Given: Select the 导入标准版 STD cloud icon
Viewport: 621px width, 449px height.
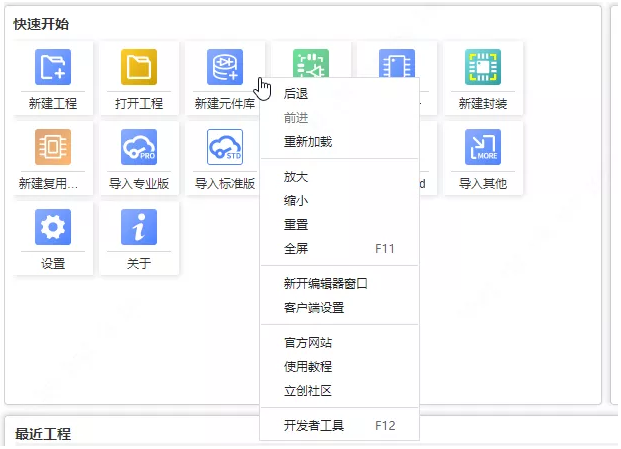Looking at the screenshot, I should click(224, 148).
